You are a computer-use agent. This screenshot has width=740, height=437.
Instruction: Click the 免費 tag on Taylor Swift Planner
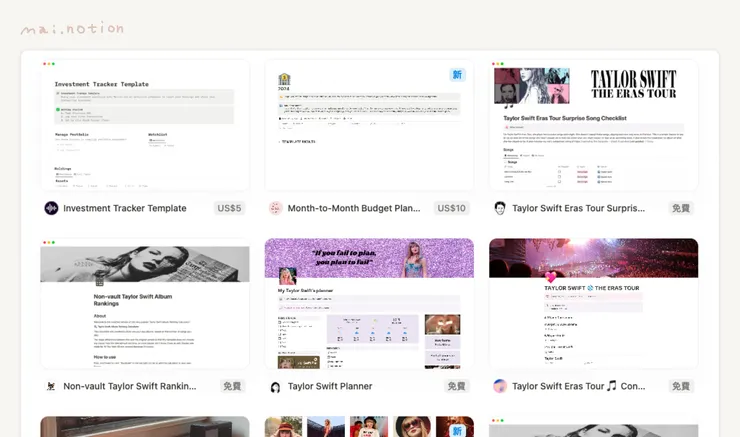pyautogui.click(x=456, y=386)
